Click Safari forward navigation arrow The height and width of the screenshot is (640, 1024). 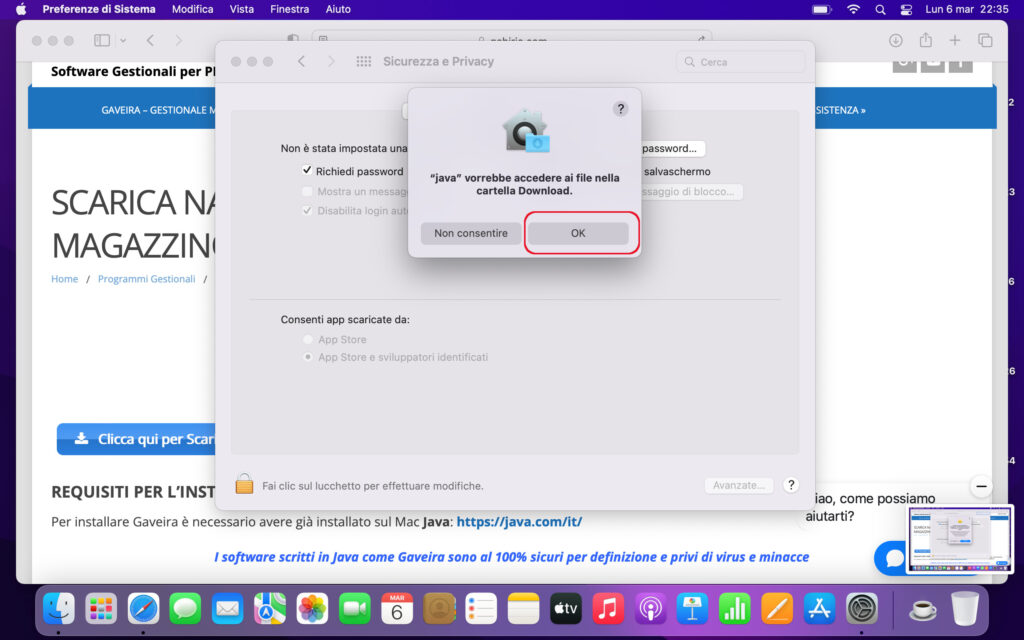point(178,40)
